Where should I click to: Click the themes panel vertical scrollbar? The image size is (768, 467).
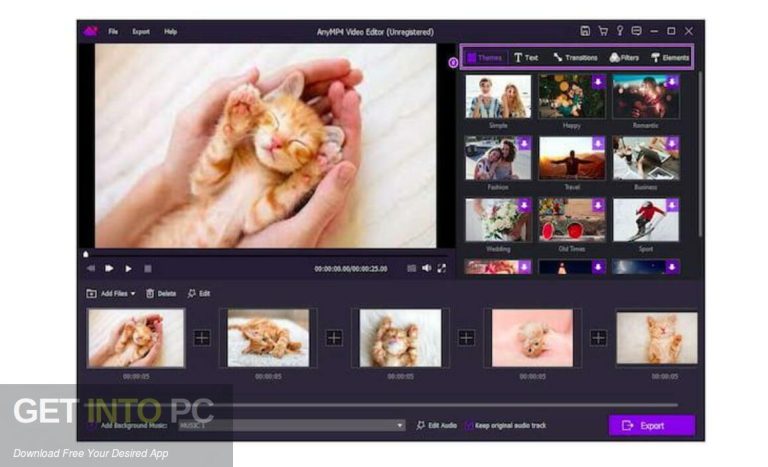[700, 154]
